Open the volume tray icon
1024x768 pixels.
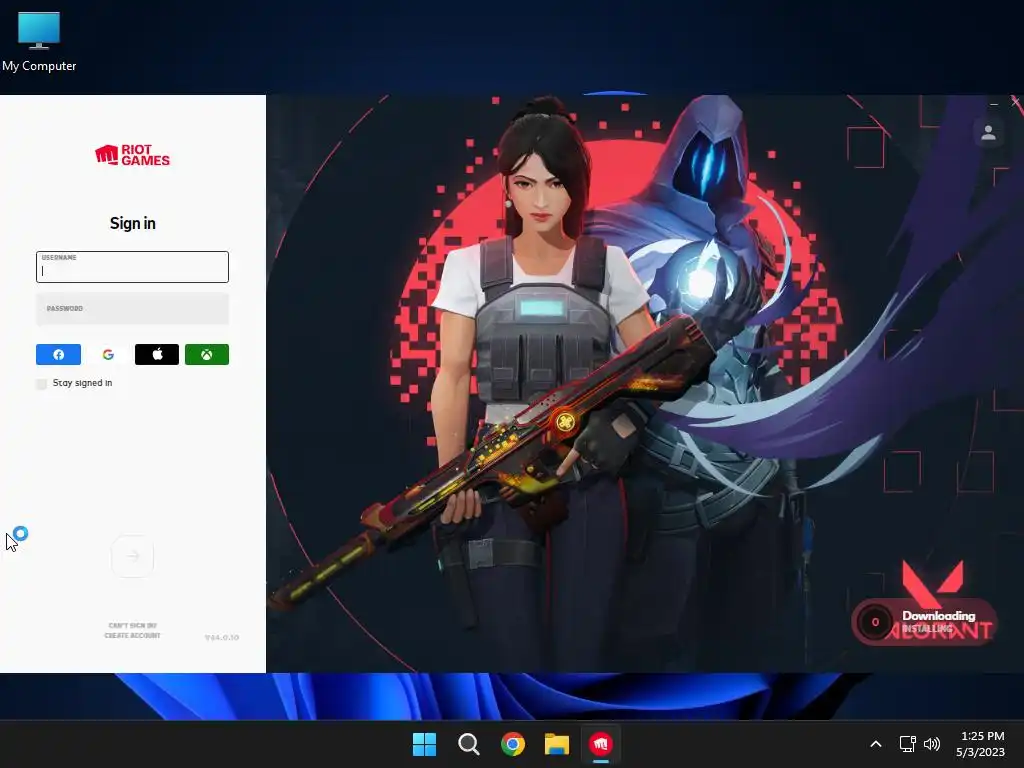click(x=932, y=744)
